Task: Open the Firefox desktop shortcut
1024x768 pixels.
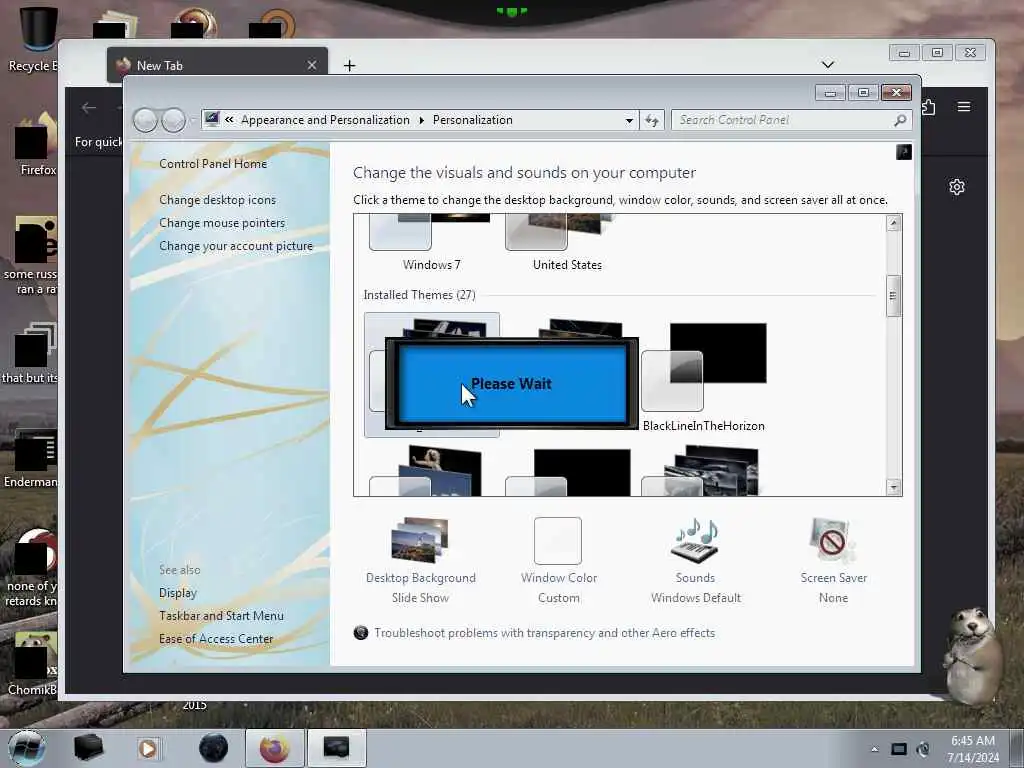Action: 37,144
